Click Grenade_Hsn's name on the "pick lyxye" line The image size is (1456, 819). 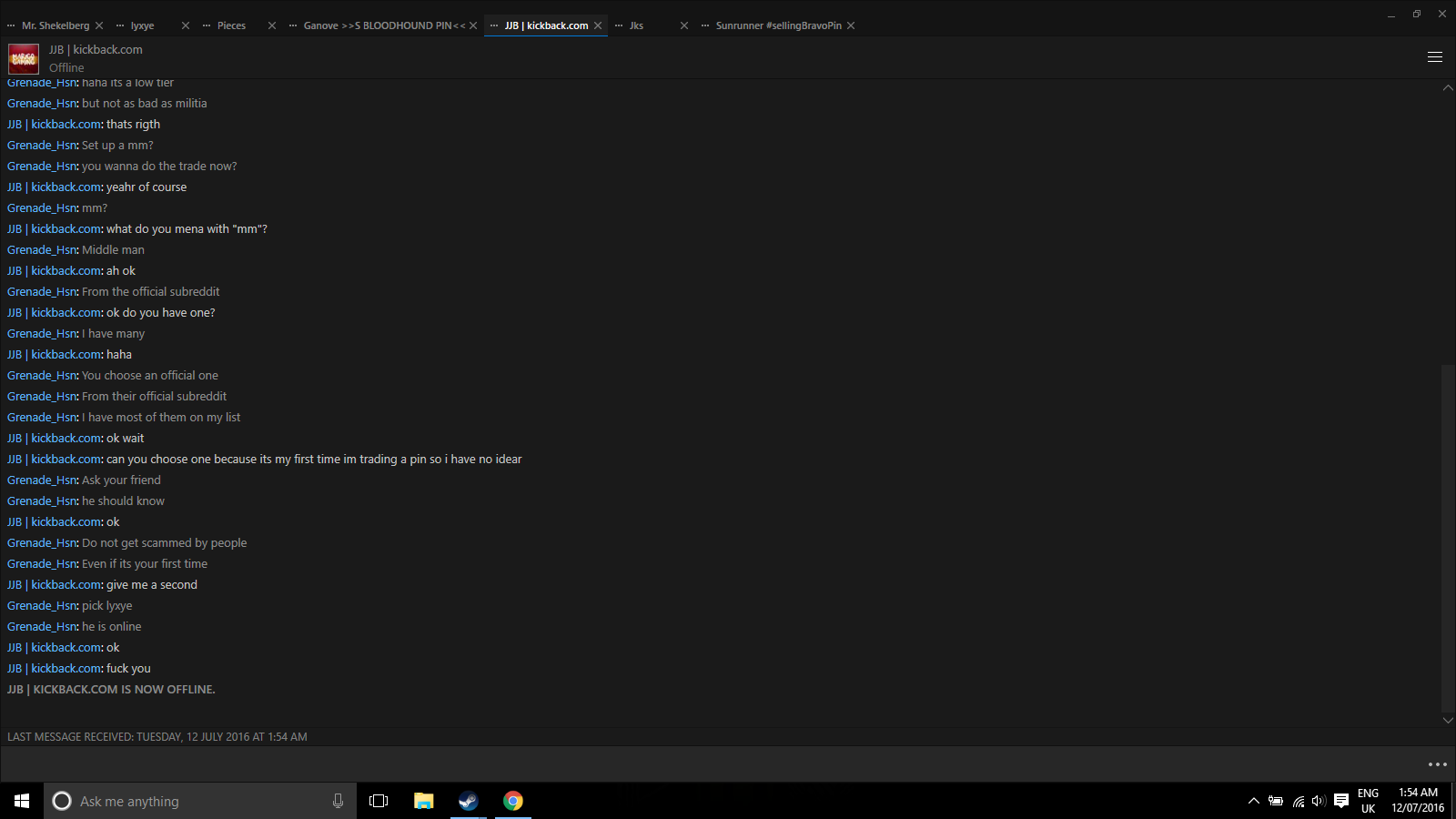click(x=42, y=606)
